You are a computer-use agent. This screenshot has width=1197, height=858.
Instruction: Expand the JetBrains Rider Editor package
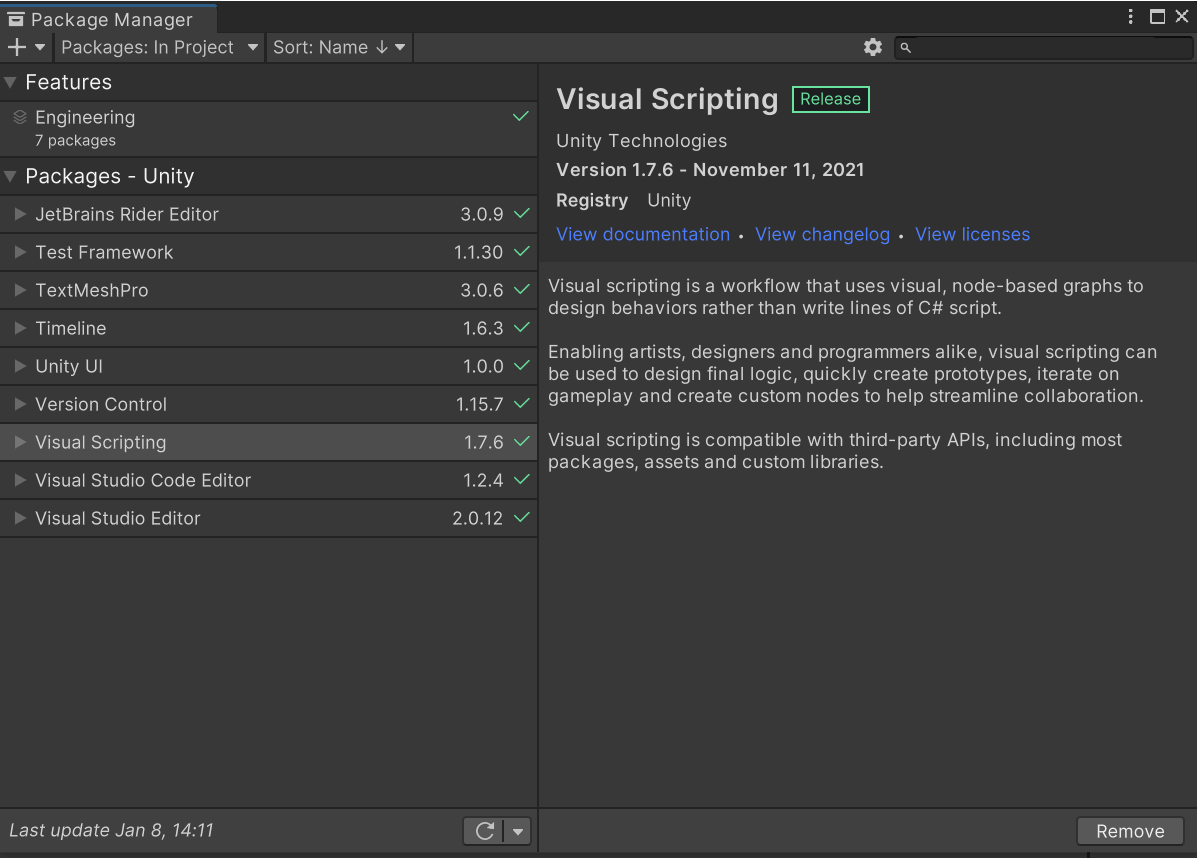[x=18, y=214]
